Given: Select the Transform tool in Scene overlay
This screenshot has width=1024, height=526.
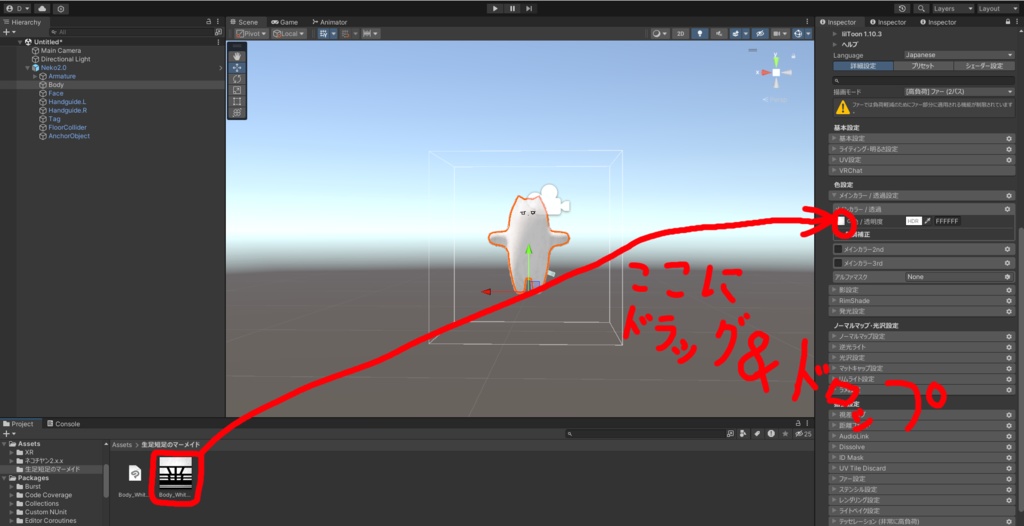Looking at the screenshot, I should [x=236, y=112].
